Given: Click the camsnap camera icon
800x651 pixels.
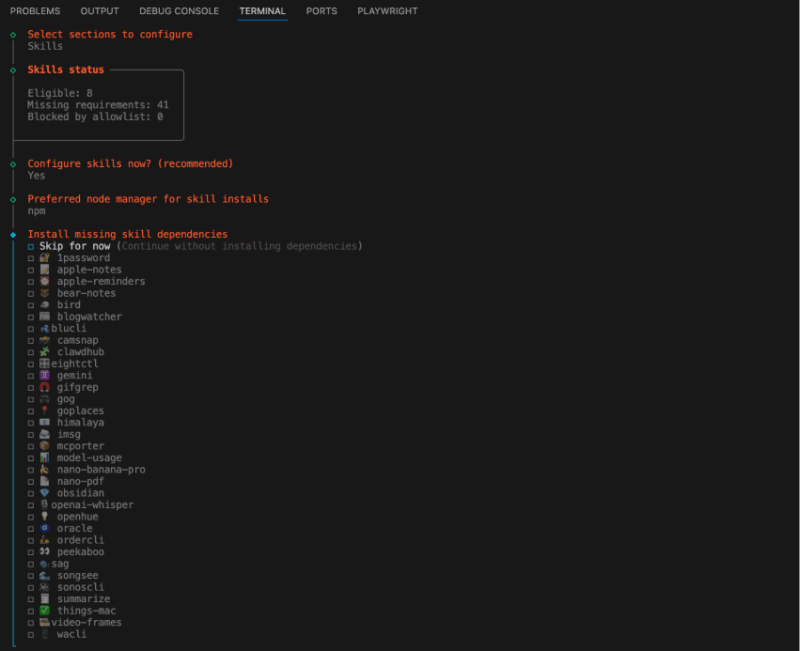Looking at the screenshot, I should 46,340.
